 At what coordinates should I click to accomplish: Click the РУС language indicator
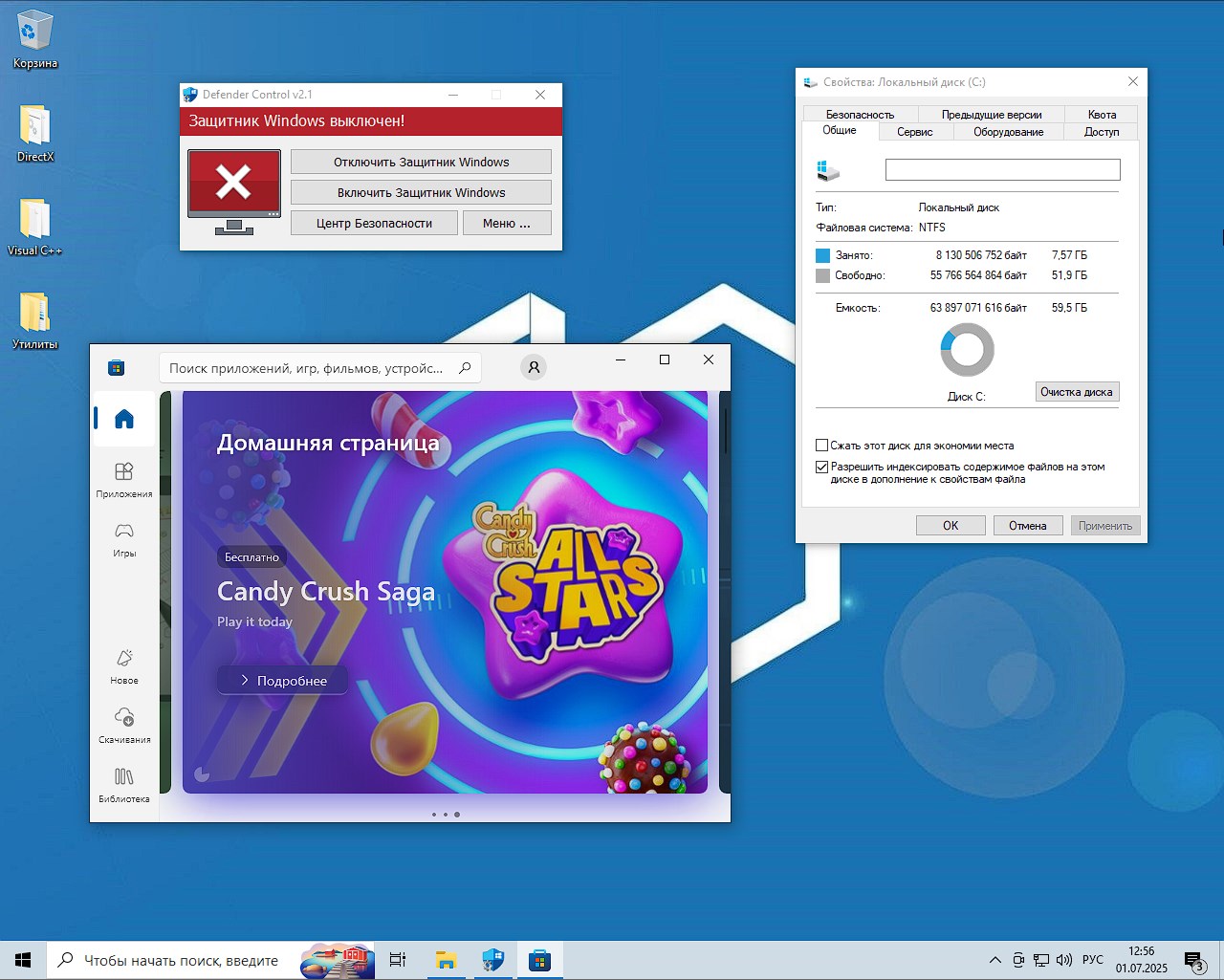pyautogui.click(x=1093, y=960)
